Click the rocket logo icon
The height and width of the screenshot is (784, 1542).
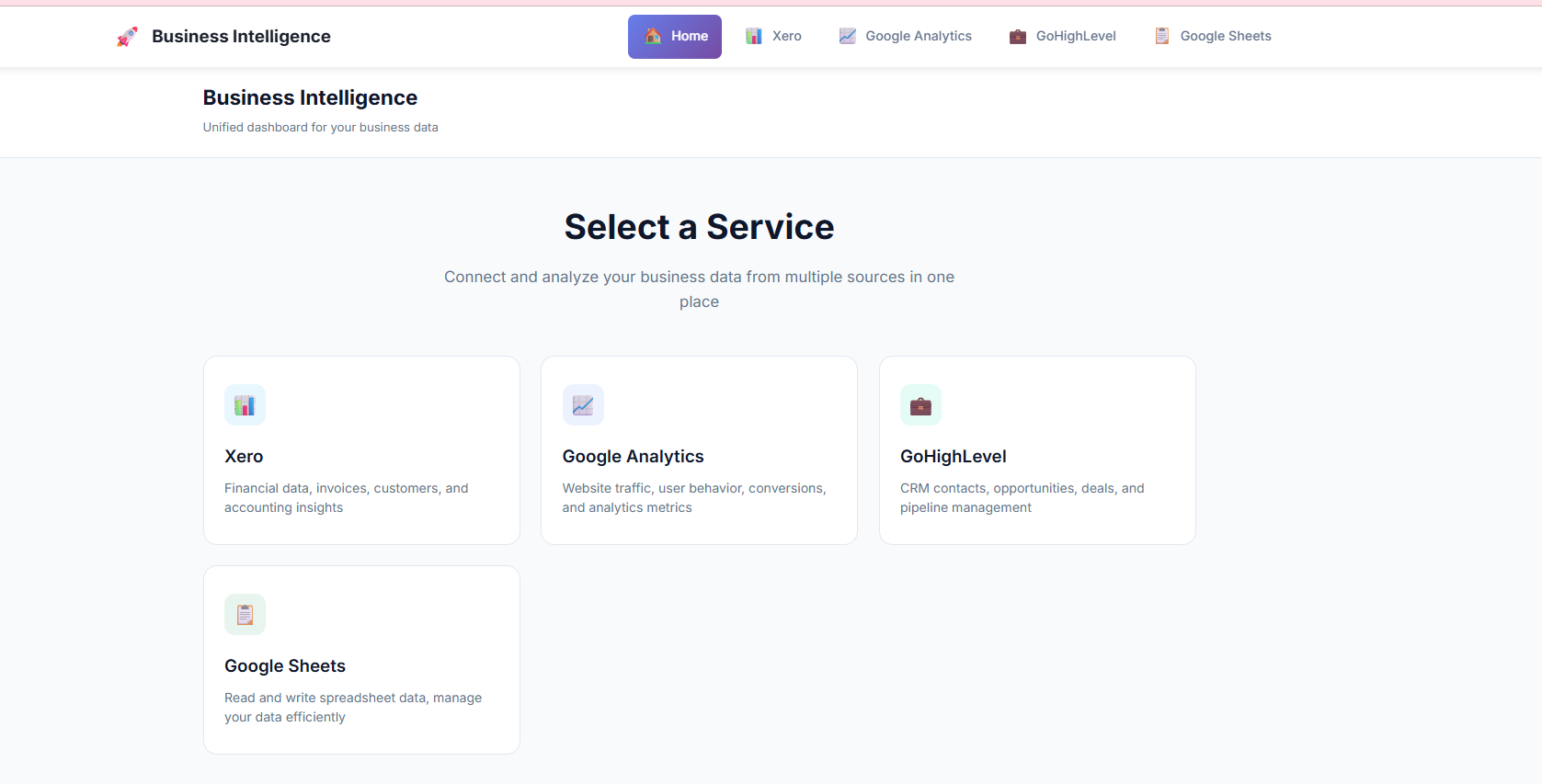click(127, 37)
